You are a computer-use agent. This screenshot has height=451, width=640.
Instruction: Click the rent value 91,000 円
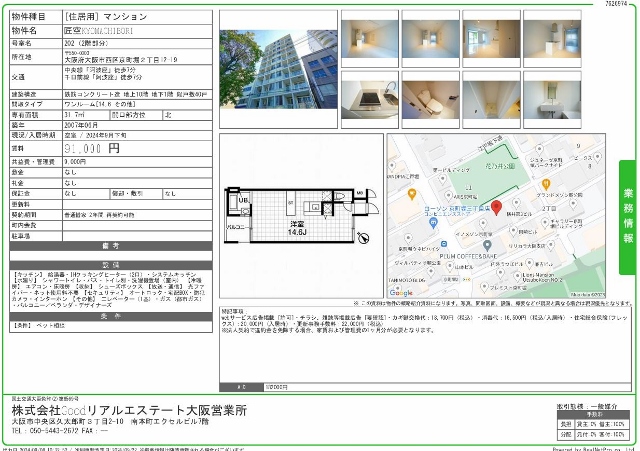(x=92, y=148)
